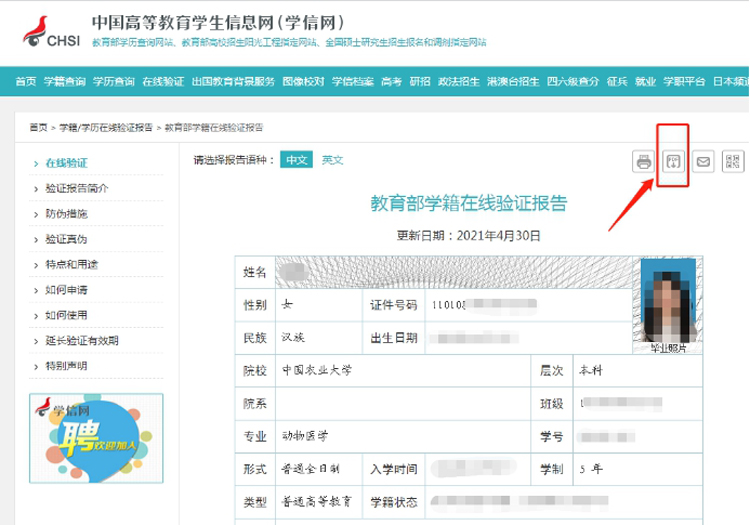Switch report language to 英文
Viewport: 750px width, 525px height.
pyautogui.click(x=332, y=160)
